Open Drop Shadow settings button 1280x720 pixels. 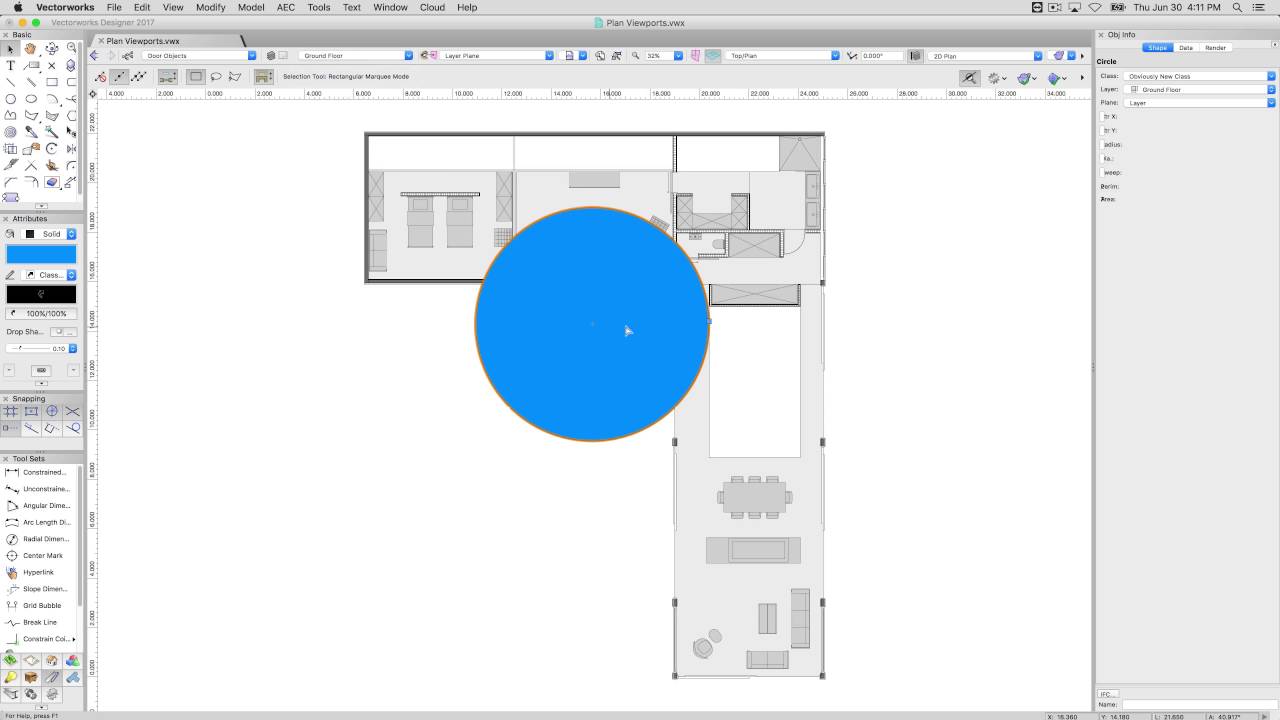(64, 331)
